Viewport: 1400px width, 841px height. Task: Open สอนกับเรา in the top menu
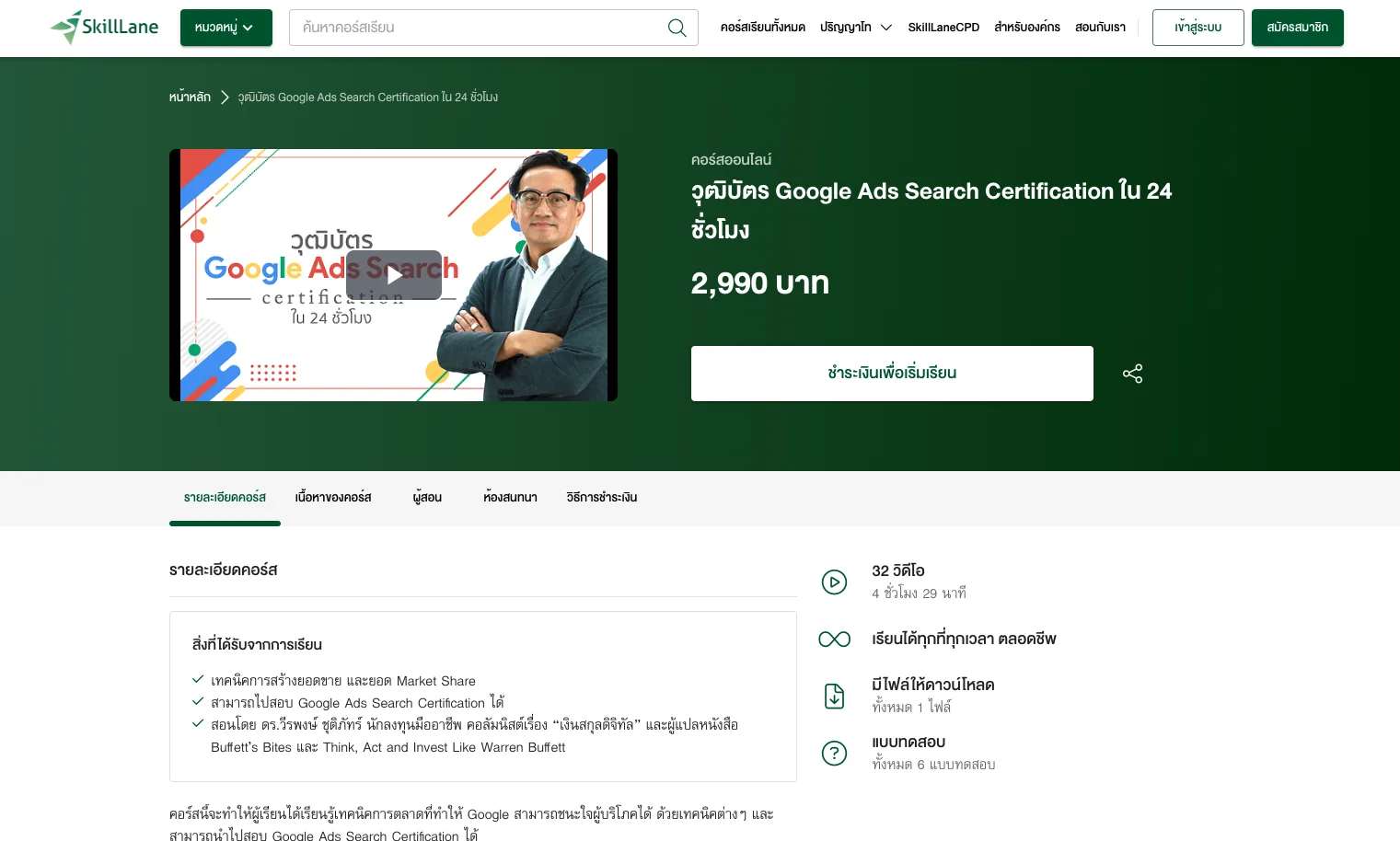1100,28
